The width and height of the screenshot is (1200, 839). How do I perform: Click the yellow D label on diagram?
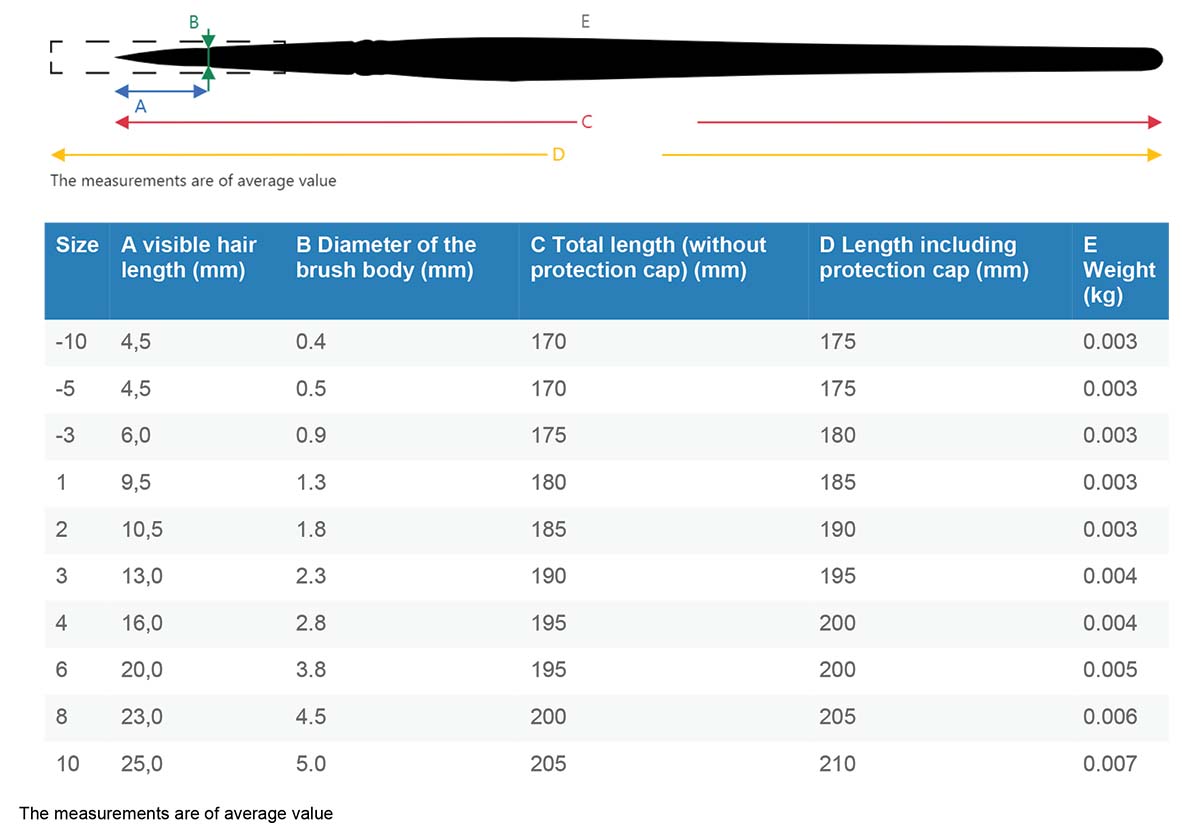558,155
